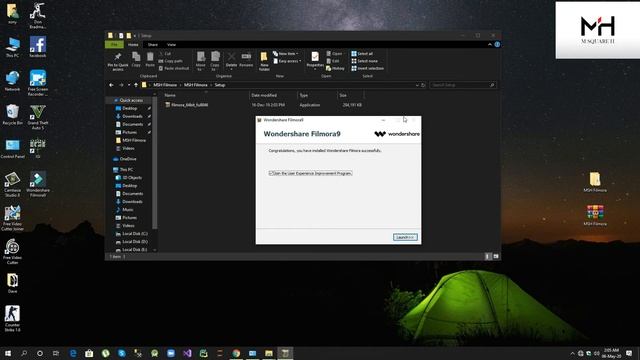Click History in the ribbon
Image resolution: width=640 pixels, height=360 pixels.
tap(336, 69)
